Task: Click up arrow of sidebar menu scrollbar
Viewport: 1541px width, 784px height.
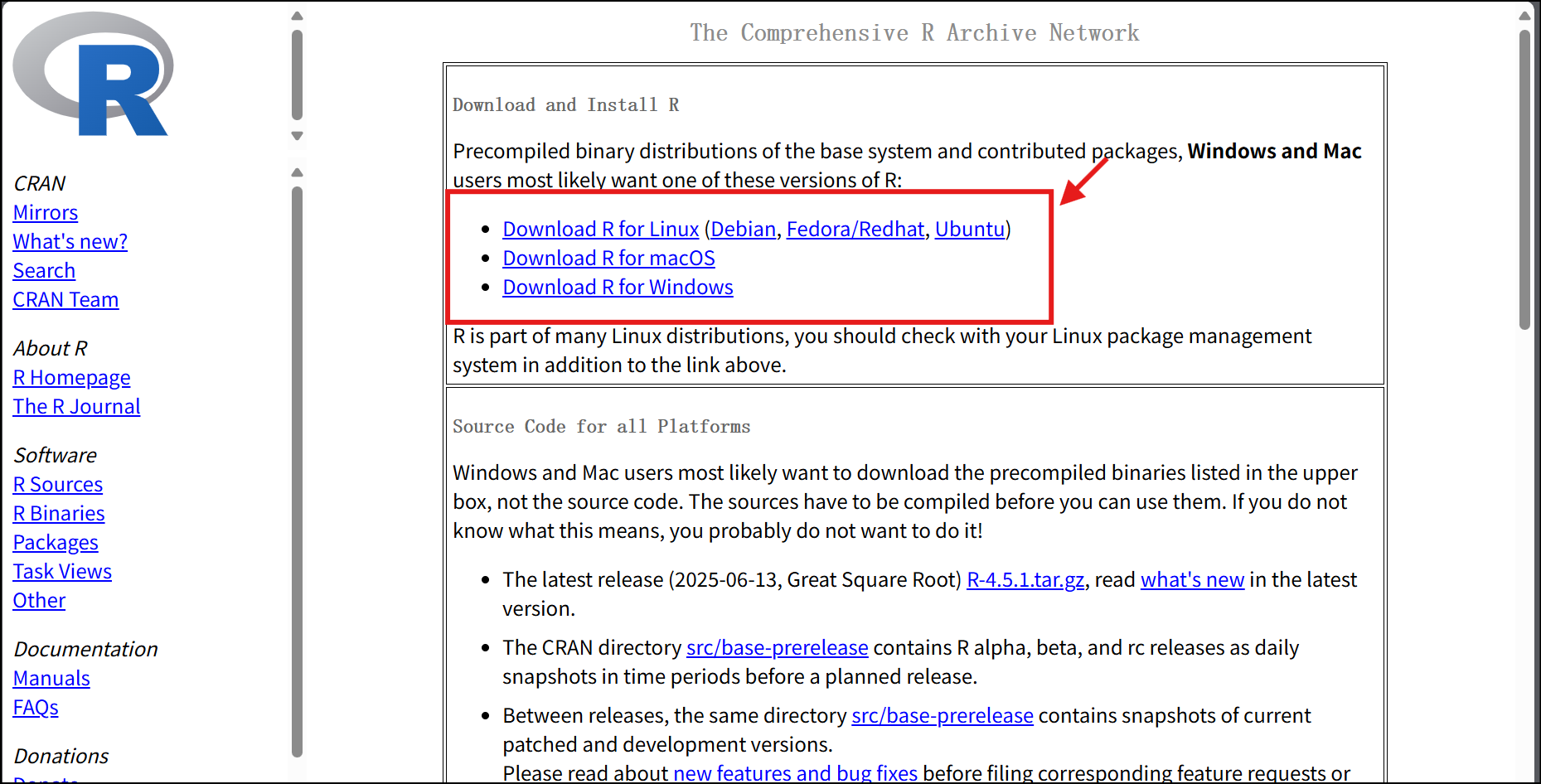Action: coord(298,172)
